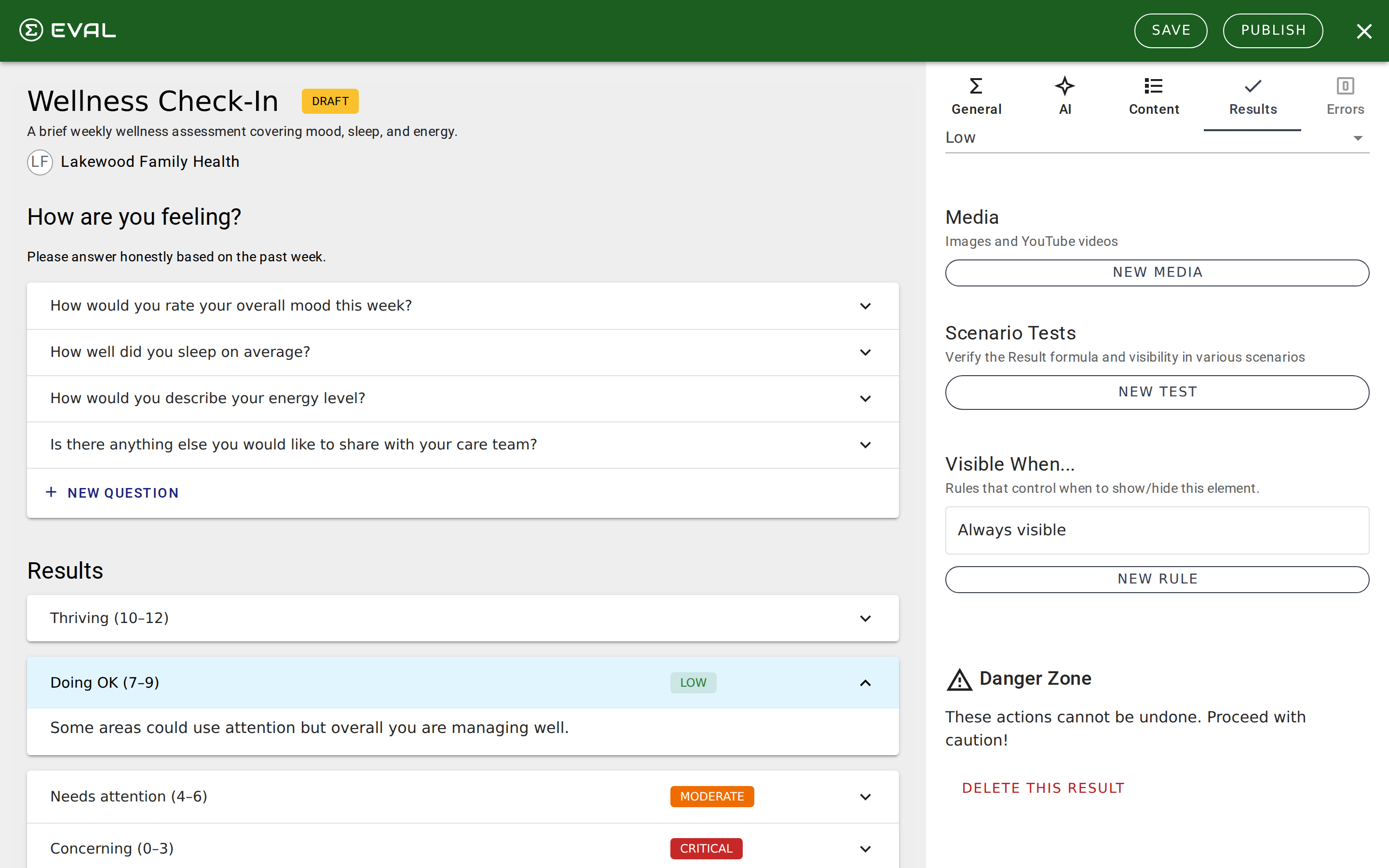The image size is (1389, 868).
Task: Open the Errors counter tab
Action: click(x=1345, y=96)
